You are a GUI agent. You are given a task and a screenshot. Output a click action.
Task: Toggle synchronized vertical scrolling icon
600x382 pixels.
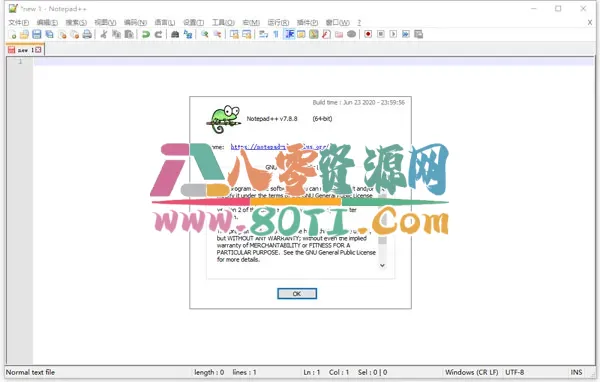234,34
